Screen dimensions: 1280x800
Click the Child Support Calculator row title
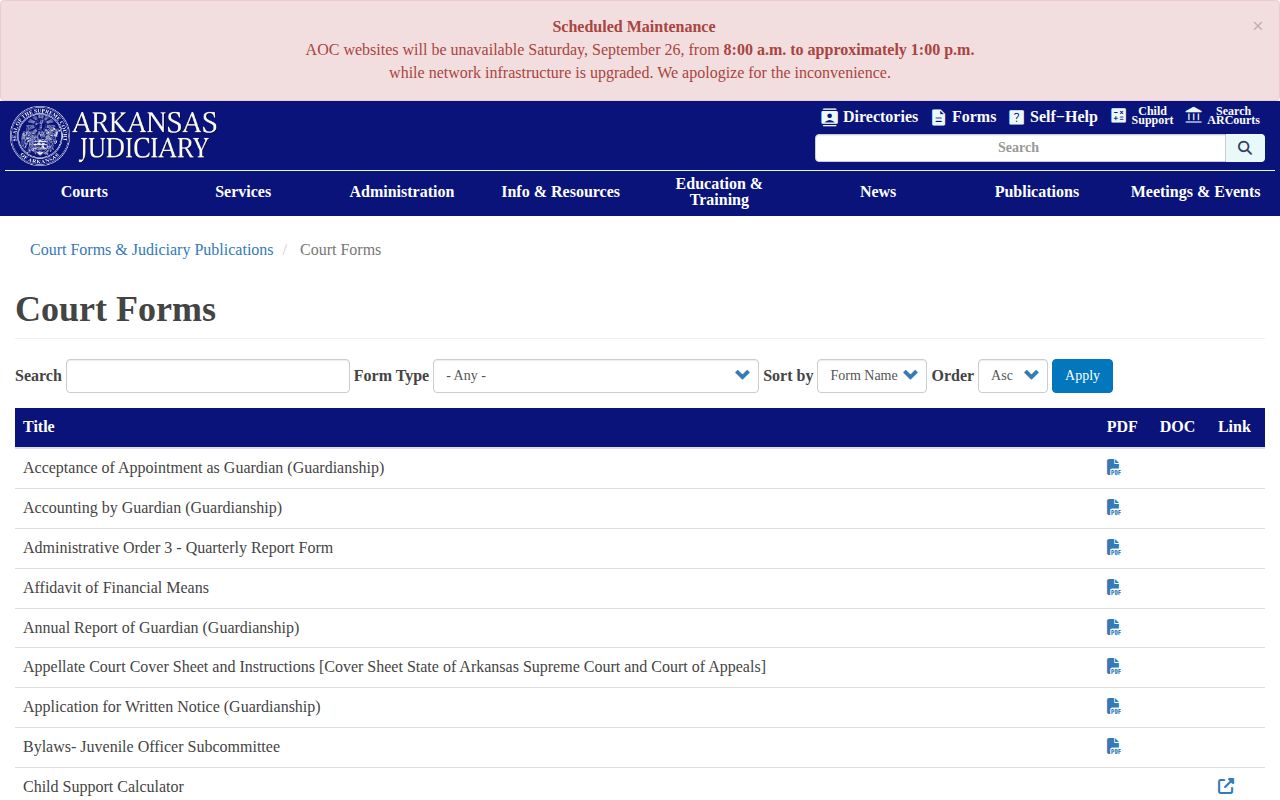[x=104, y=787]
